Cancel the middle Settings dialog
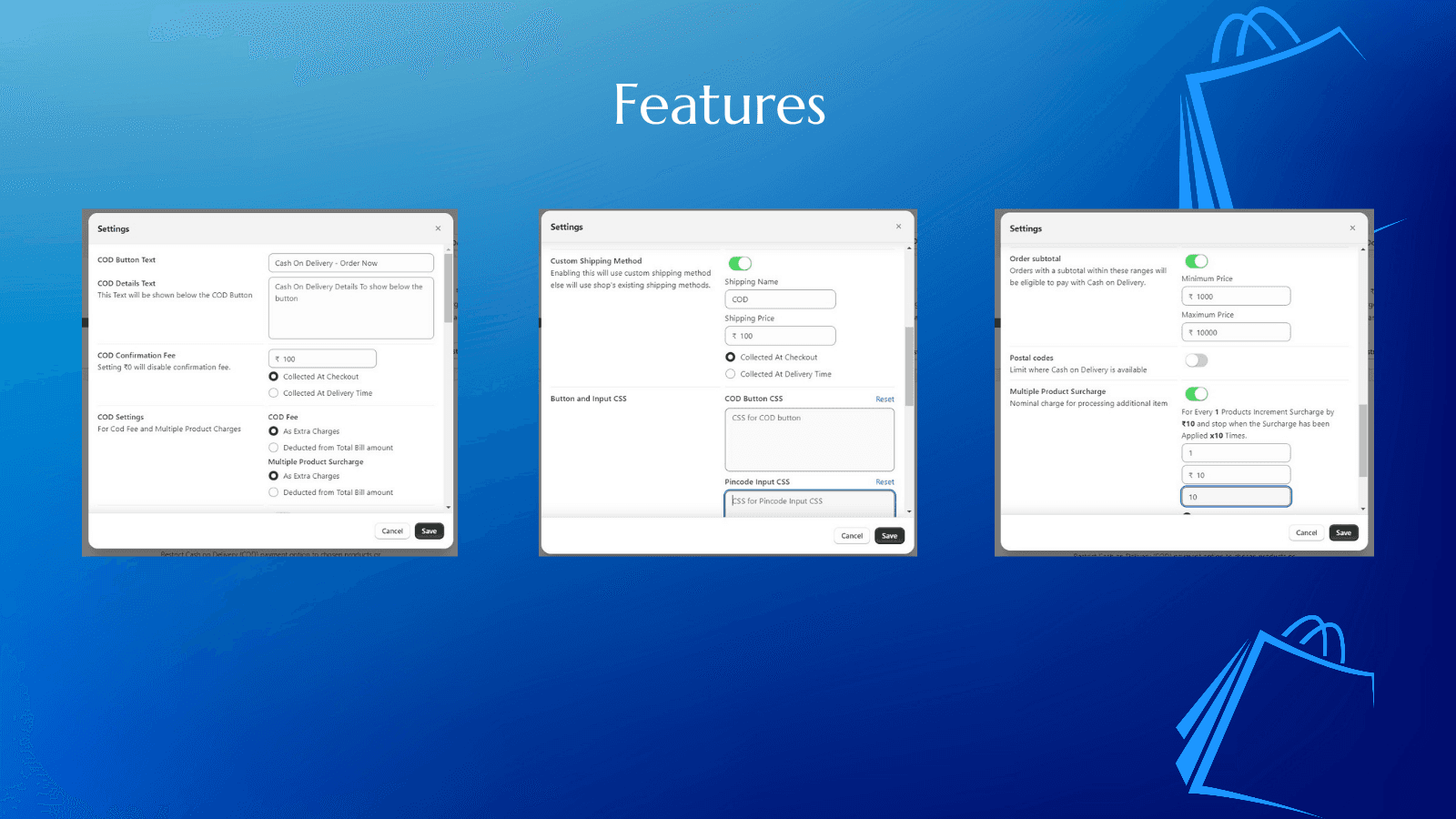1456x819 pixels. [x=852, y=536]
